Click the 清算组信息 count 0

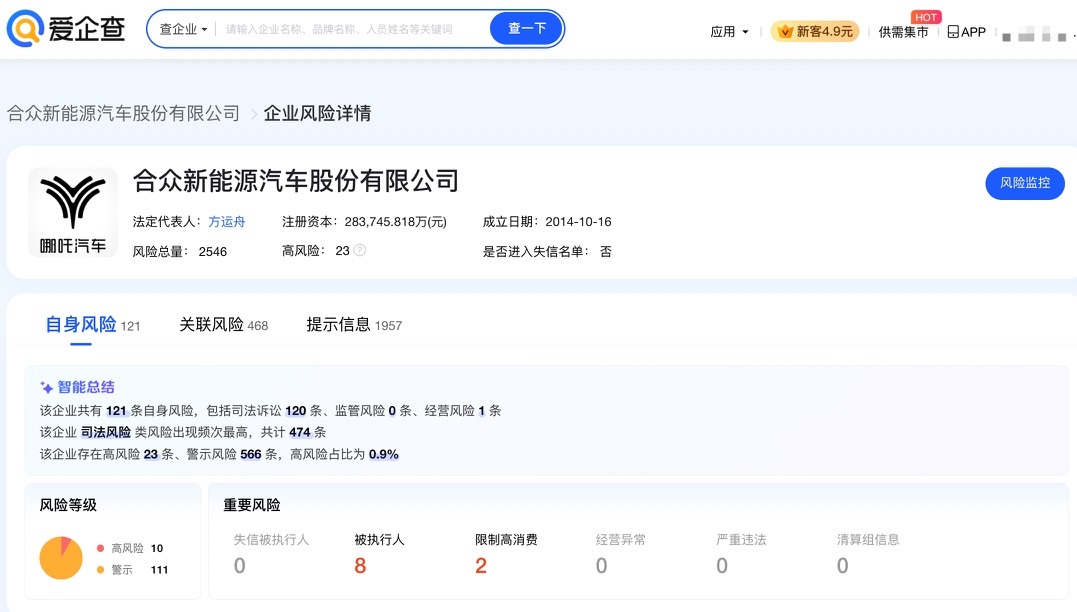(x=843, y=566)
